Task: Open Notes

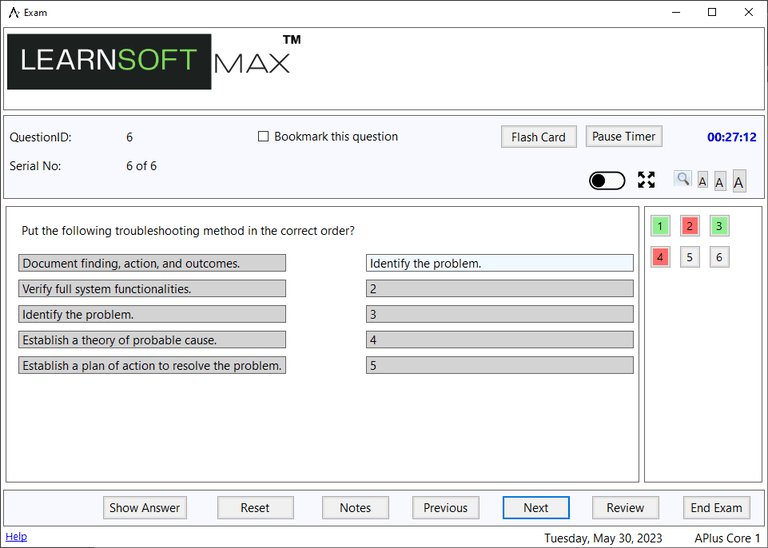Action: point(355,507)
